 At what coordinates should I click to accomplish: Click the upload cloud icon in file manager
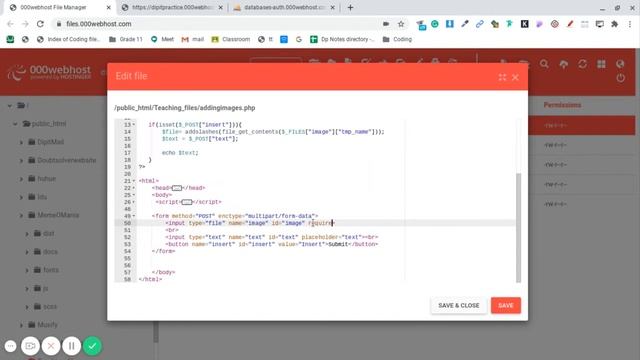tap(563, 64)
